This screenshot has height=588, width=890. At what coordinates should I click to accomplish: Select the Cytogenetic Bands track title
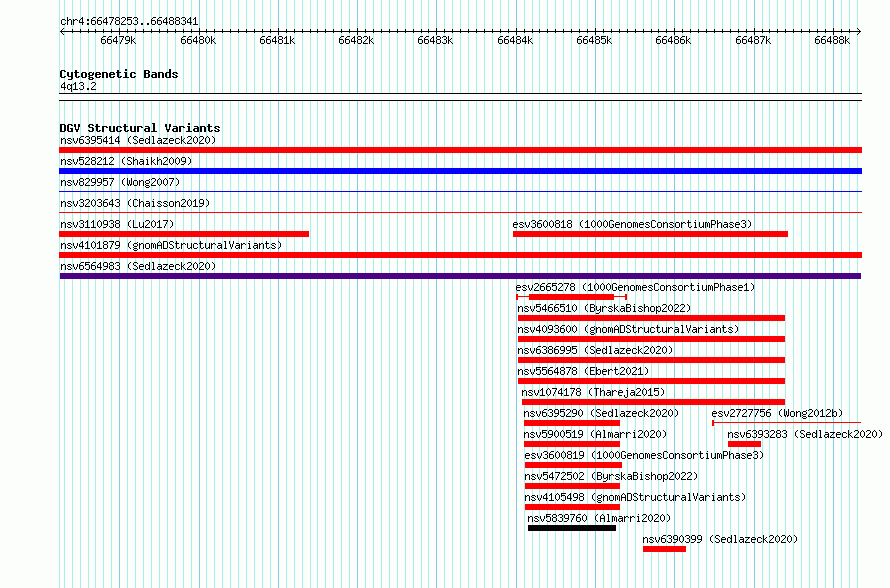click(x=119, y=74)
